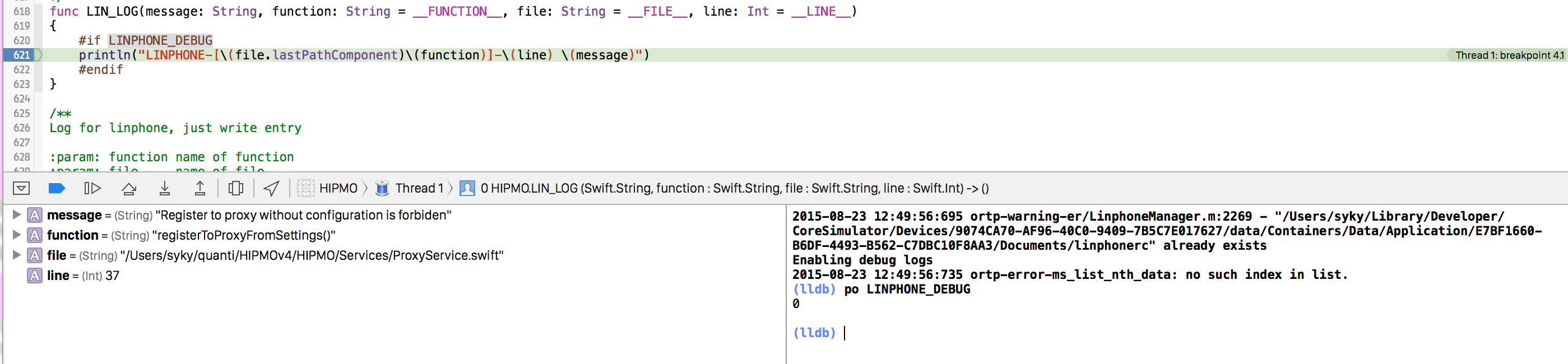The width and height of the screenshot is (1568, 364).
Task: Click the Thread 1 breakpoint 4.1 annotation
Action: [x=1509, y=55]
